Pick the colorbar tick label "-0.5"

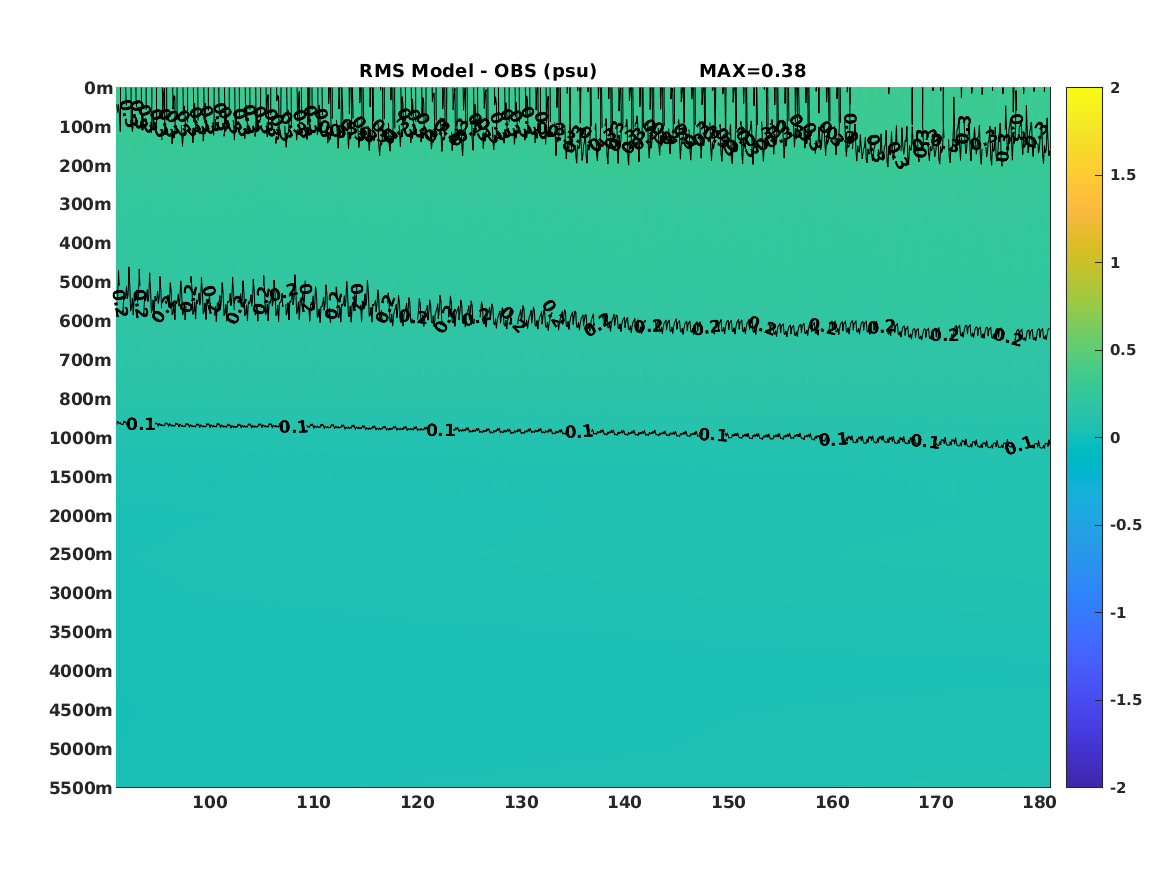click(x=1126, y=525)
